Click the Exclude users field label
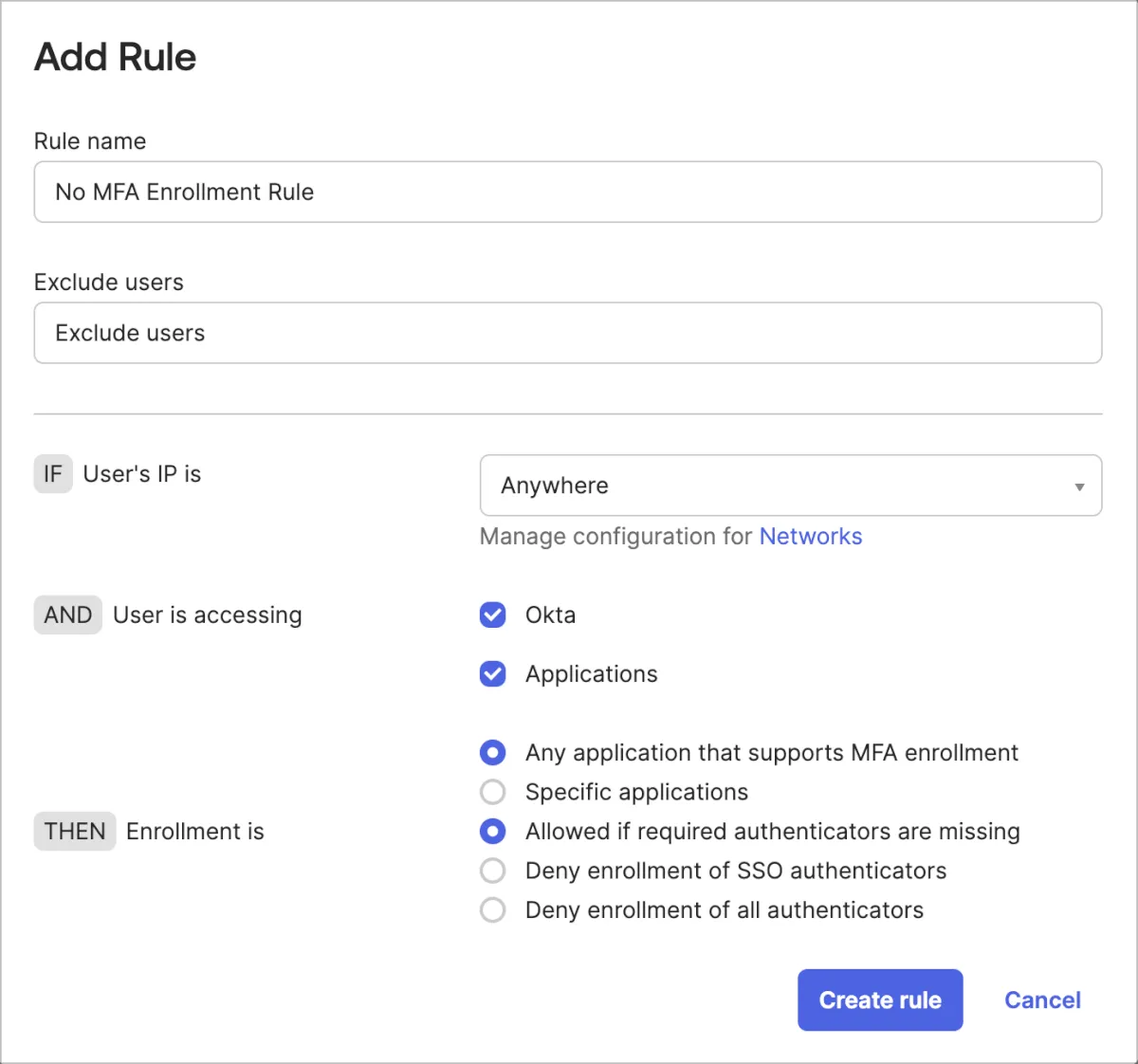The width and height of the screenshot is (1138, 1064). pyautogui.click(x=109, y=283)
